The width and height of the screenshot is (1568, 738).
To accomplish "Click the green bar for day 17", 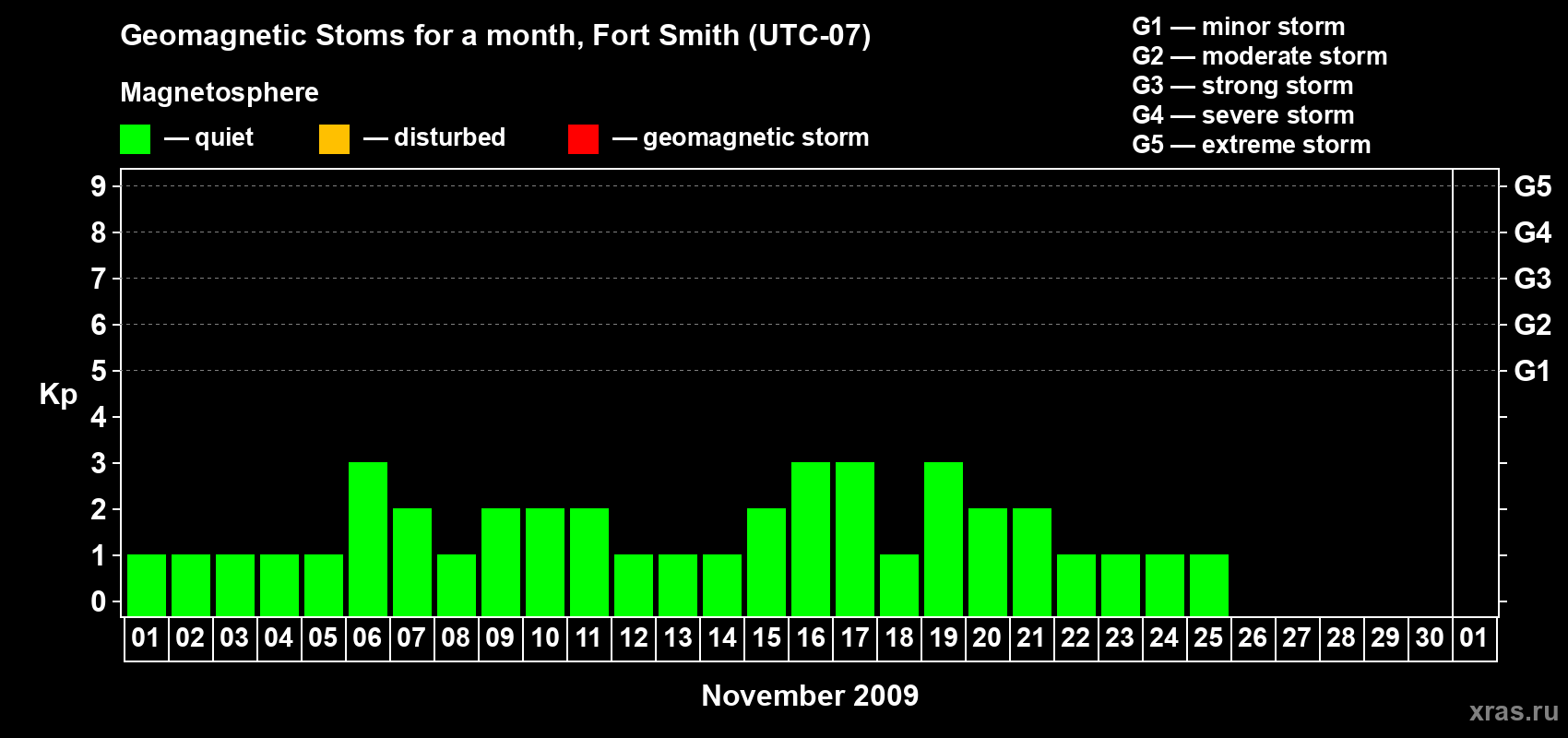I will 855,540.
